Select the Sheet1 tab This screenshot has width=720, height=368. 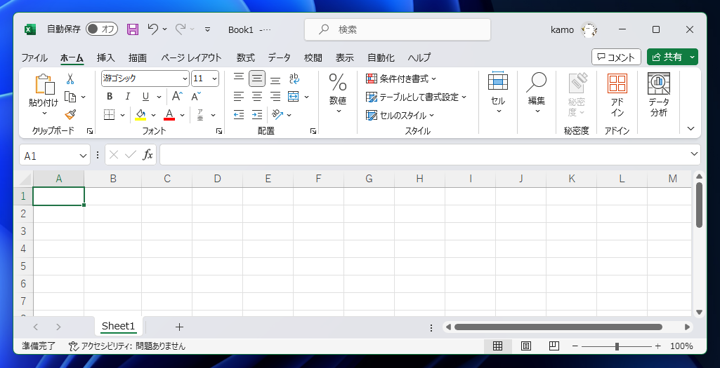pyautogui.click(x=118, y=326)
